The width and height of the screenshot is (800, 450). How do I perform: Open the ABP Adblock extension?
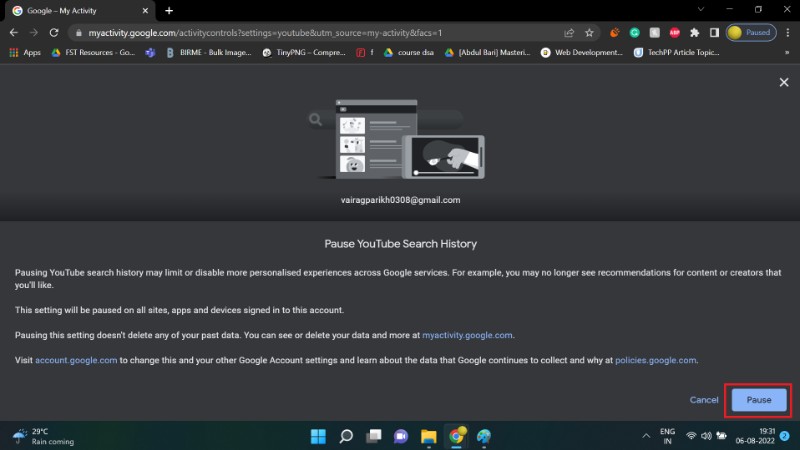674,33
